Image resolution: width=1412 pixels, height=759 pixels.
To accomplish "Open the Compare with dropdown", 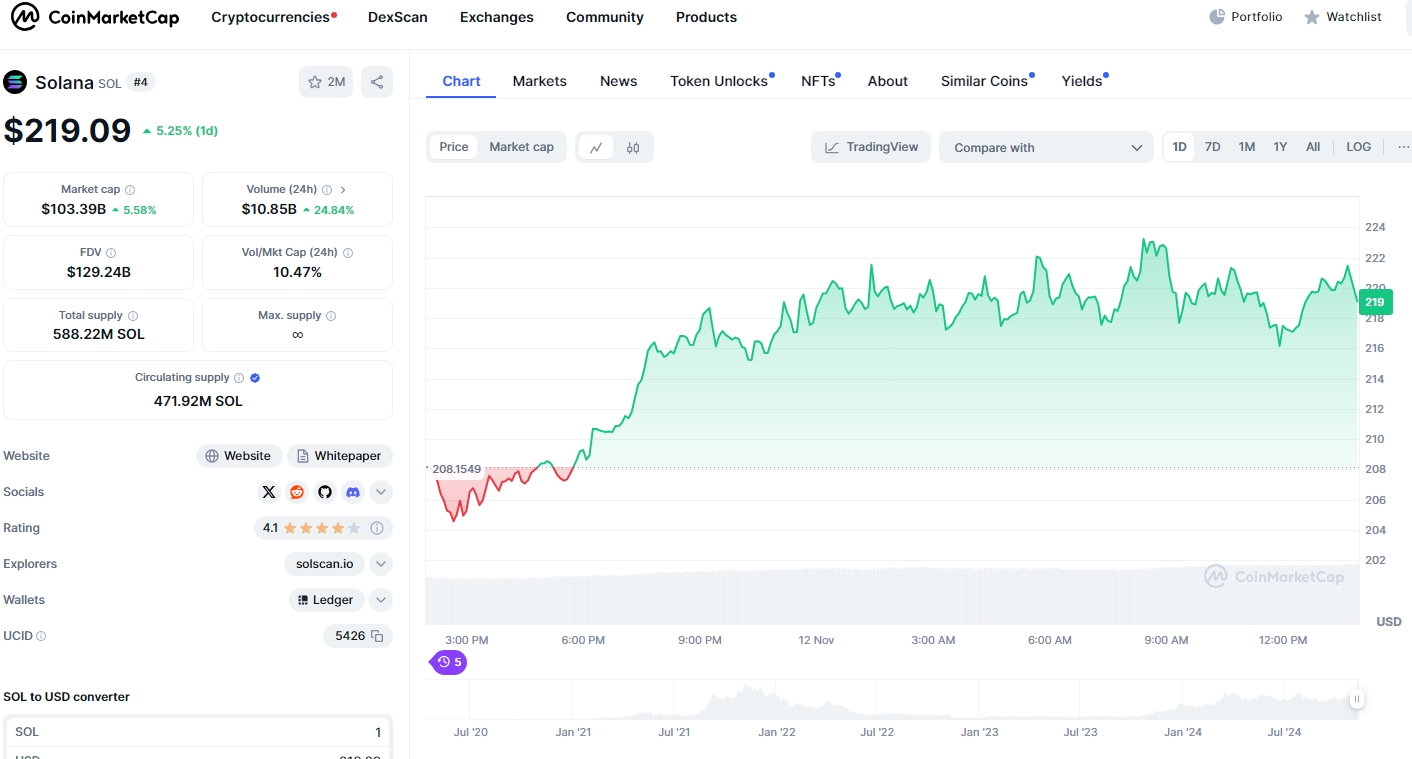I will pos(1047,147).
